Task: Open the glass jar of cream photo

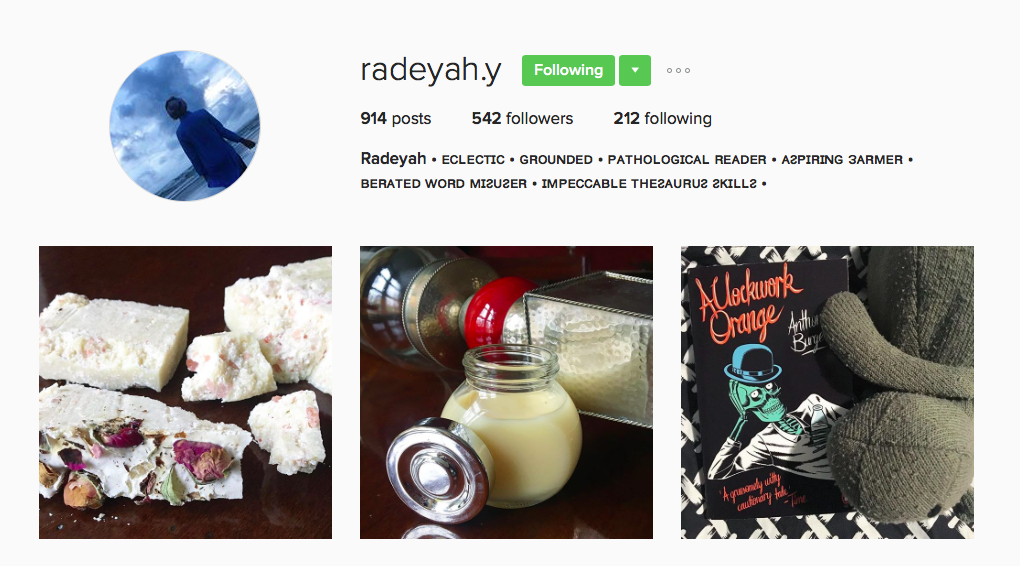Action: coord(506,392)
